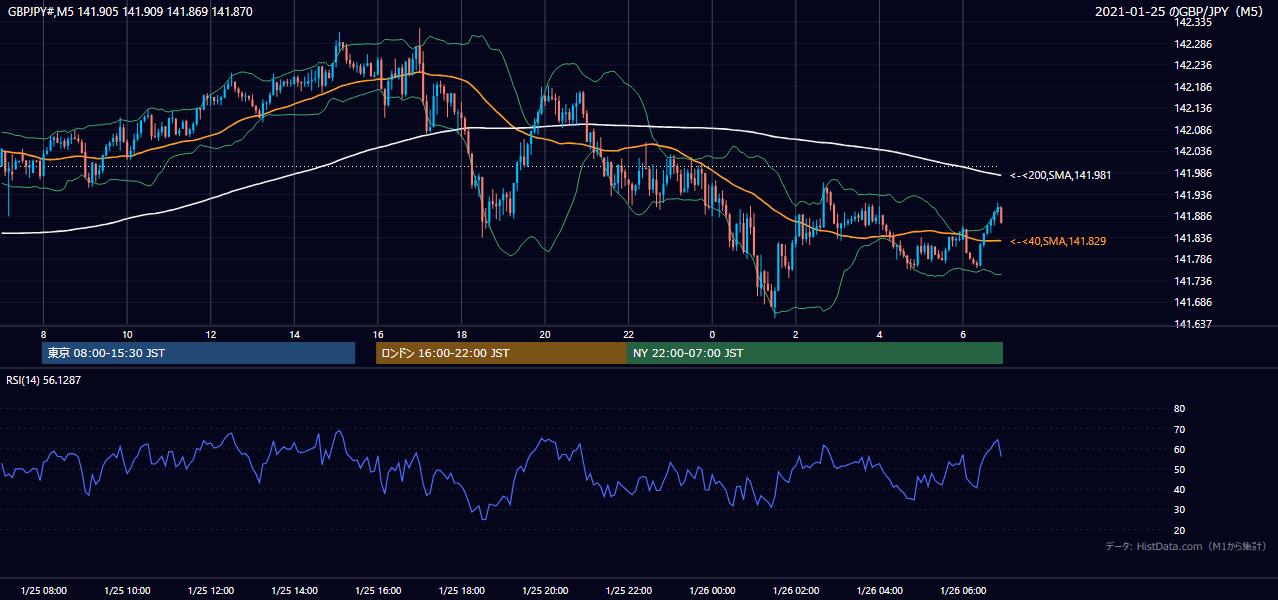Screen dimensions: 1278x600
Task: Click hour label 12 under the price chart
Action: [x=211, y=334]
